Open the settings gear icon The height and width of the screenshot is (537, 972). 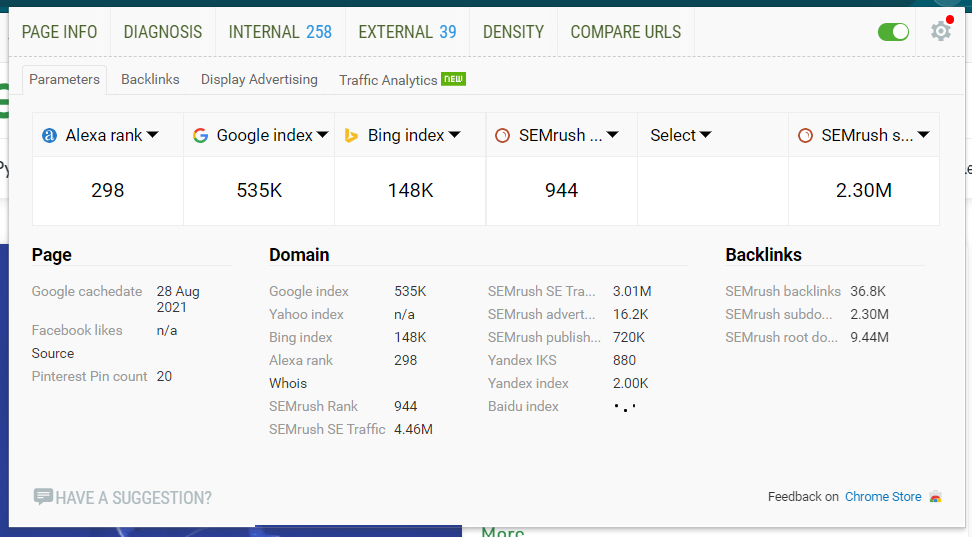940,32
